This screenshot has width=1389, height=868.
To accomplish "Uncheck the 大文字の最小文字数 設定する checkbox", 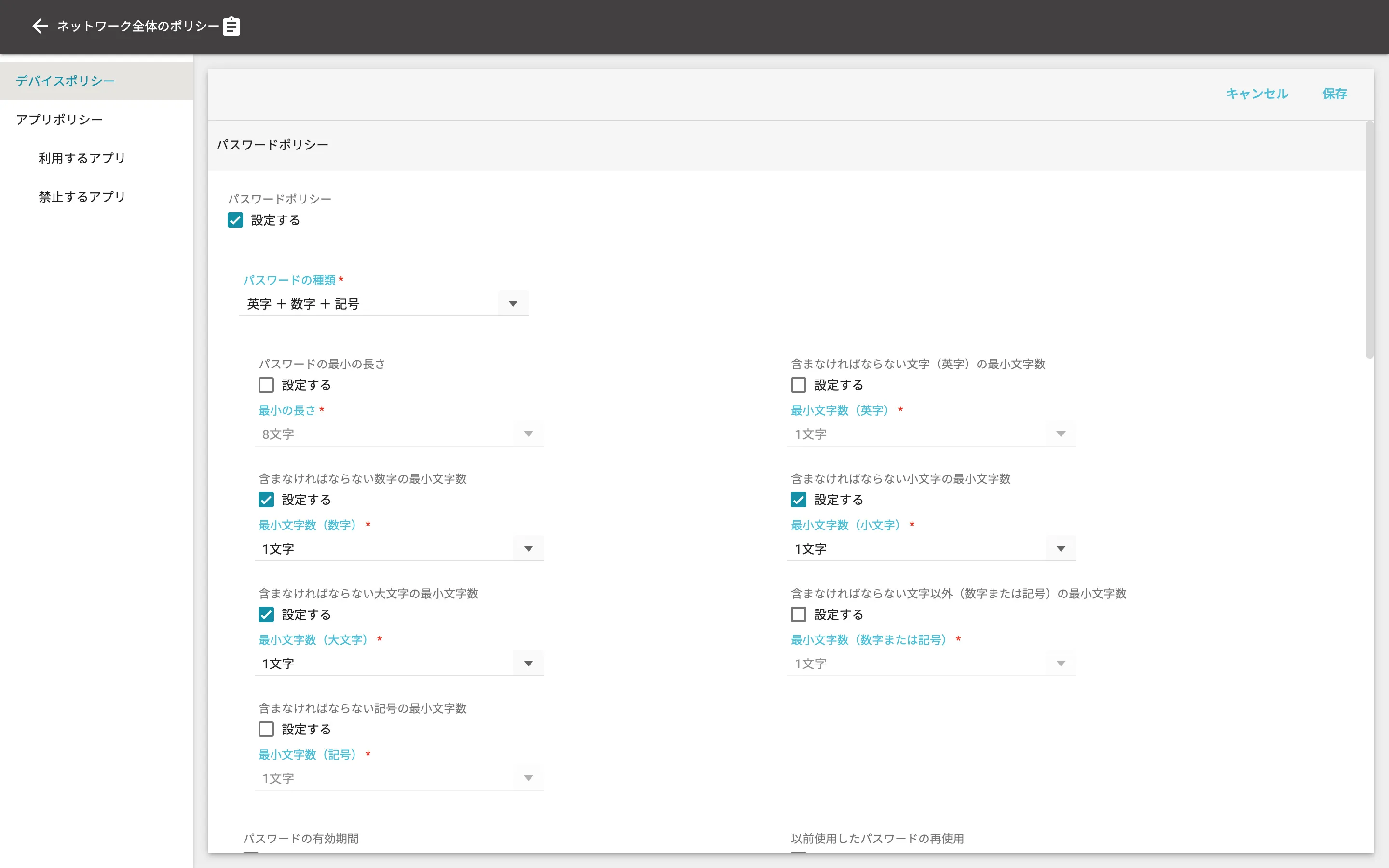I will click(x=266, y=614).
